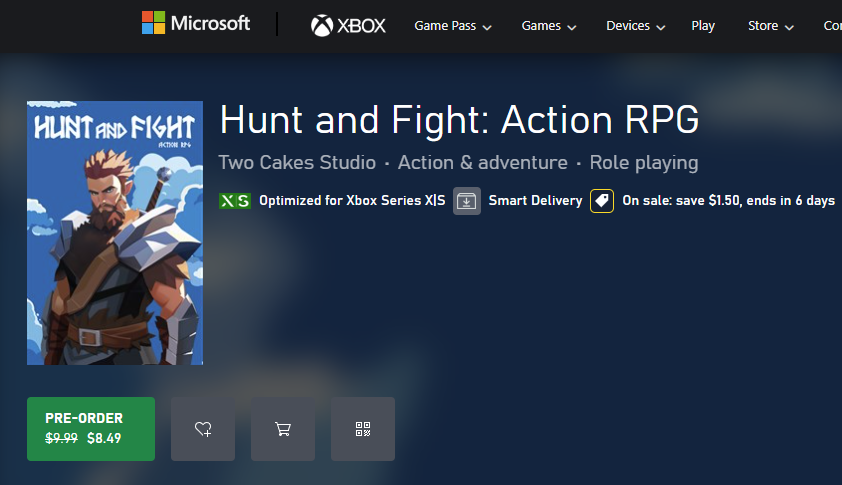Click the Xbox Series X|S badge icon
This screenshot has height=485, width=842.
click(x=235, y=201)
